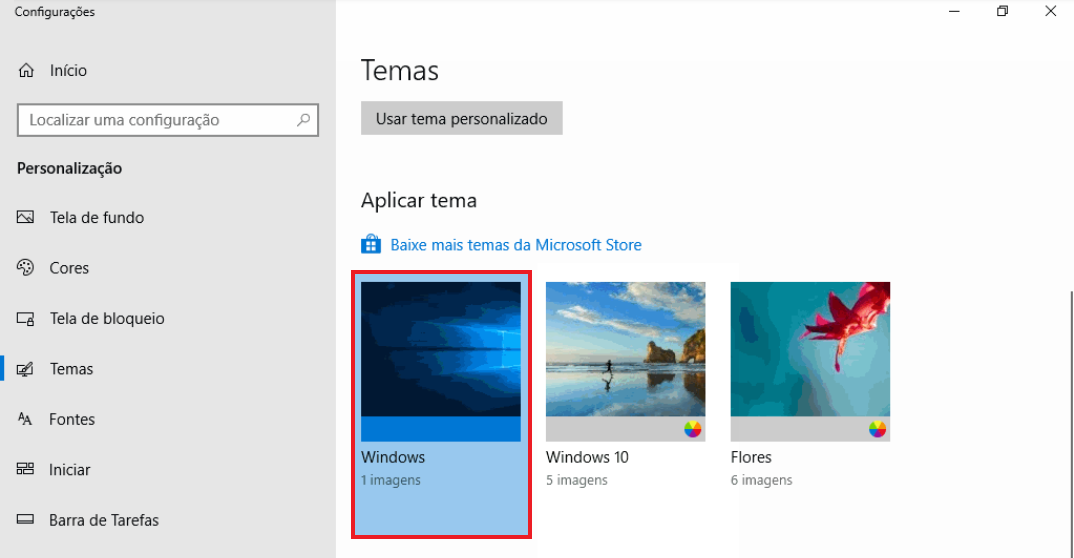Click the Aplicar tema heading
Viewport: 1074px width, 558px height.
419,201
